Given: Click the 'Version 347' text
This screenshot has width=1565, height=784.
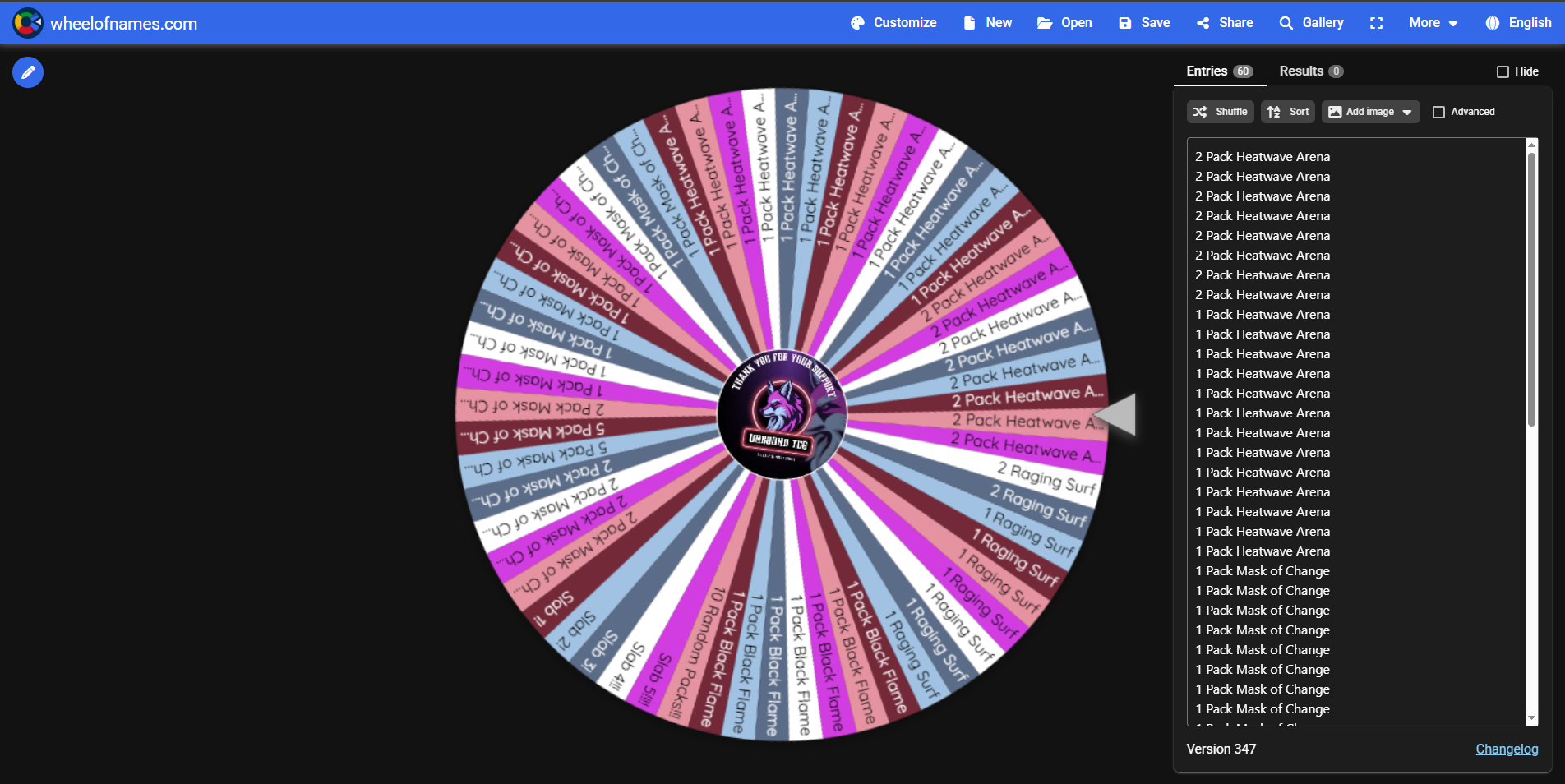Looking at the screenshot, I should [x=1221, y=749].
